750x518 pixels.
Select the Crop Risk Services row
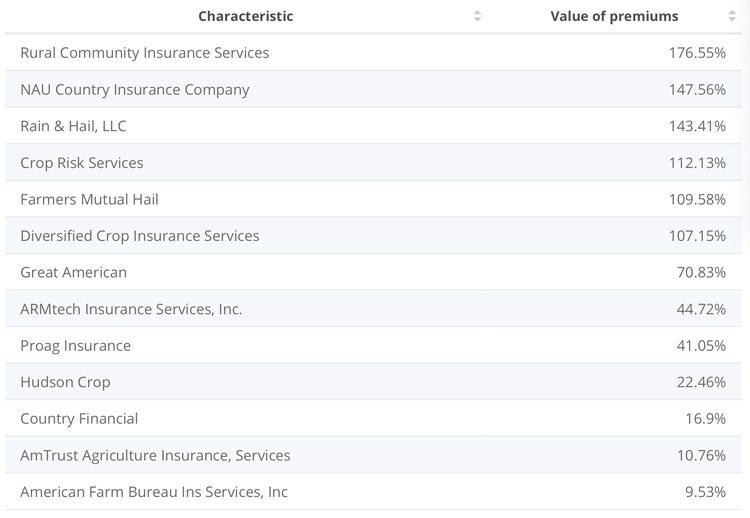82,163
